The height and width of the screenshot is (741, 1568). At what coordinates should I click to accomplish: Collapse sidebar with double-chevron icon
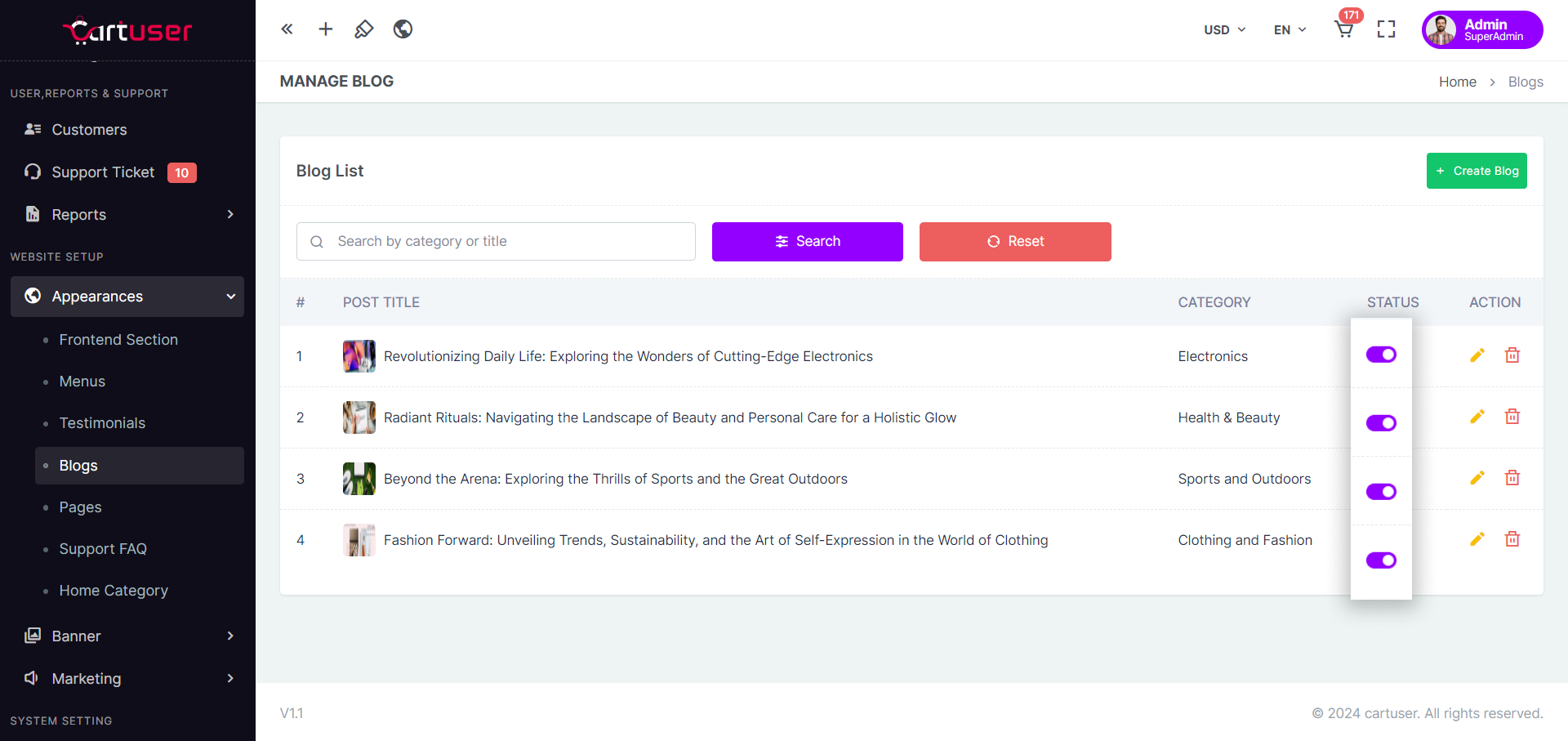pyautogui.click(x=287, y=29)
